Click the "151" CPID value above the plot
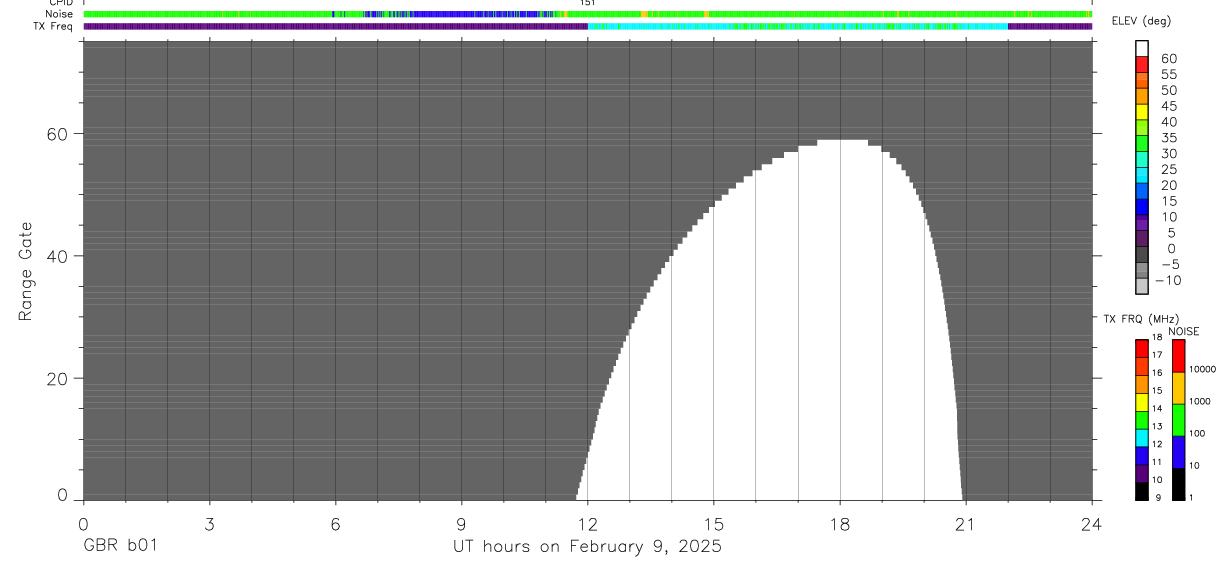1228x567 pixels. (588, 3)
